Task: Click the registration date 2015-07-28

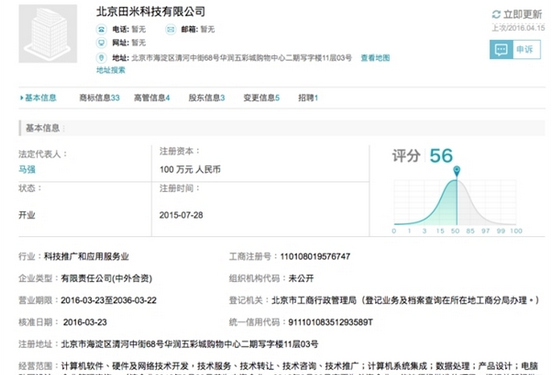Action: [x=181, y=215]
